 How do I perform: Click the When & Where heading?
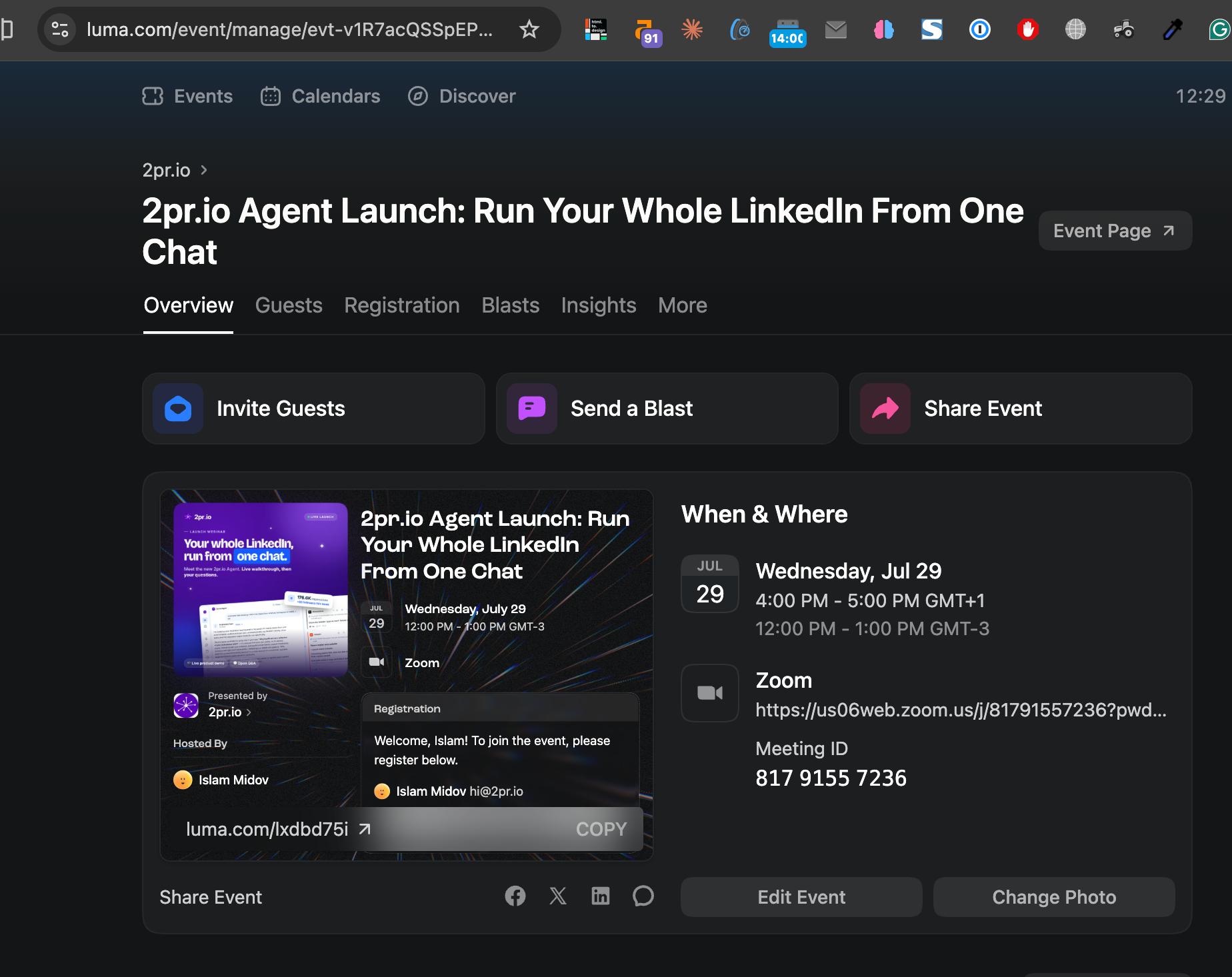[x=765, y=514]
